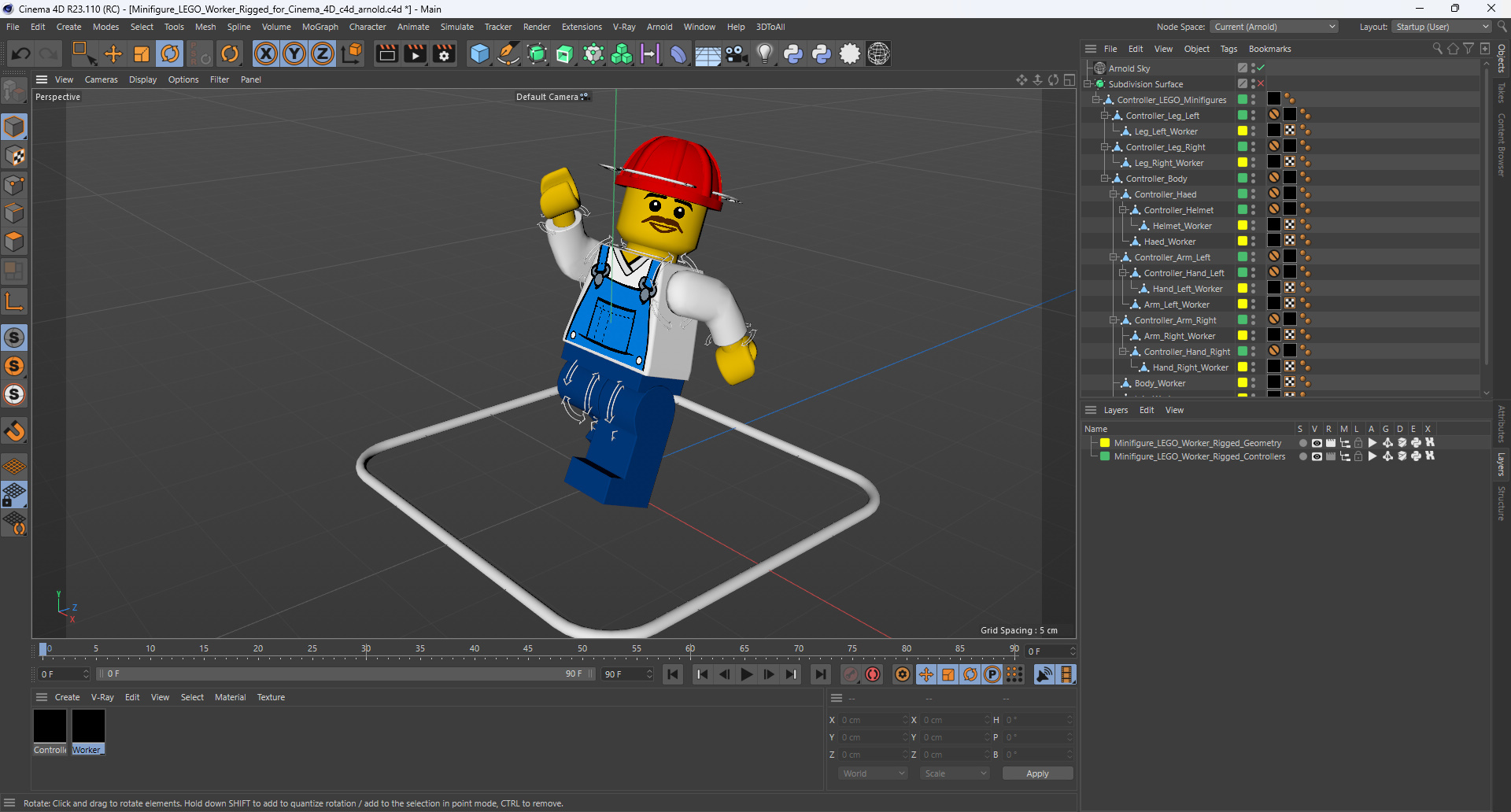1511x812 pixels.
Task: Play the animation forward
Action: 747,674
